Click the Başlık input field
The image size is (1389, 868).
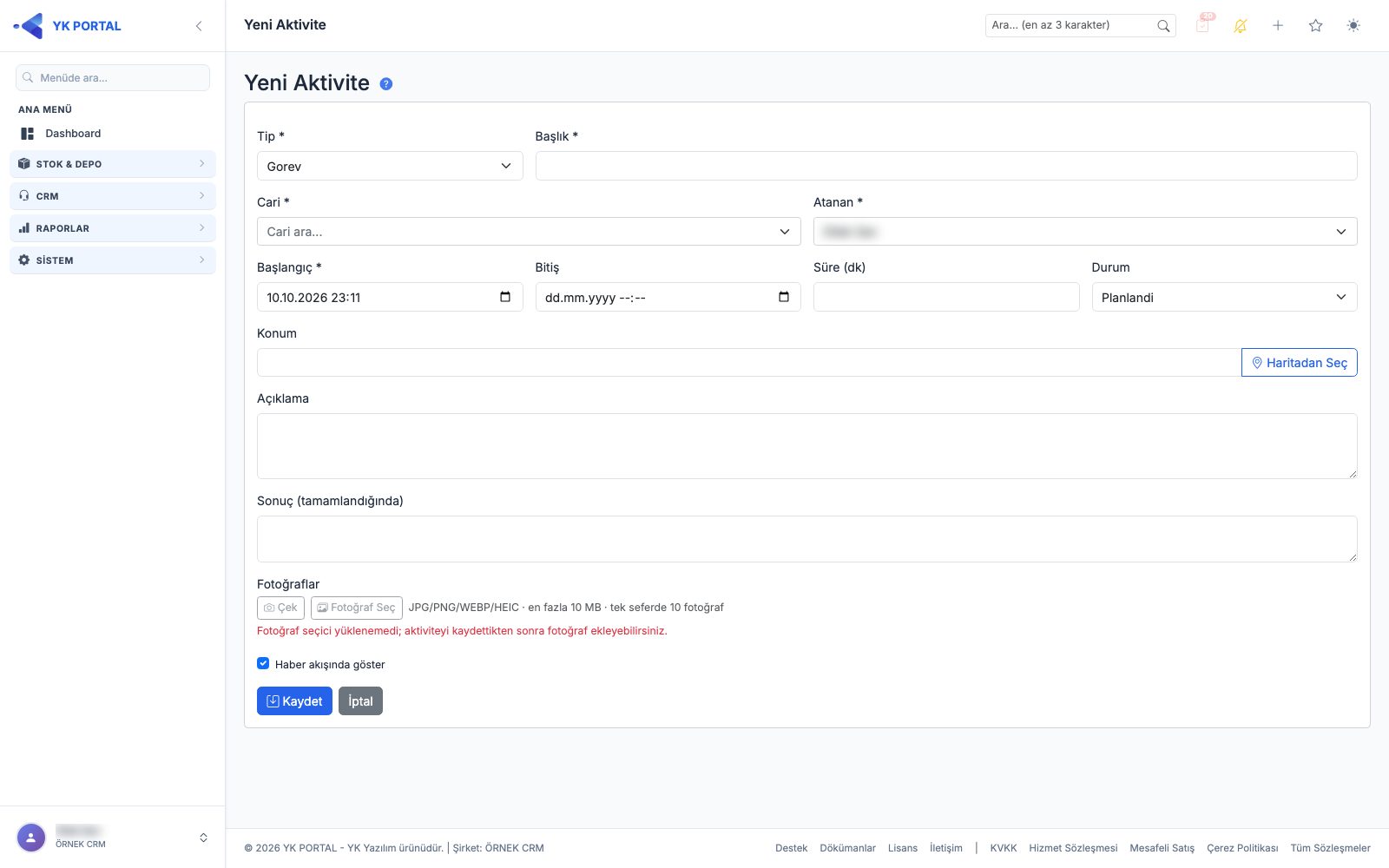tap(946, 166)
